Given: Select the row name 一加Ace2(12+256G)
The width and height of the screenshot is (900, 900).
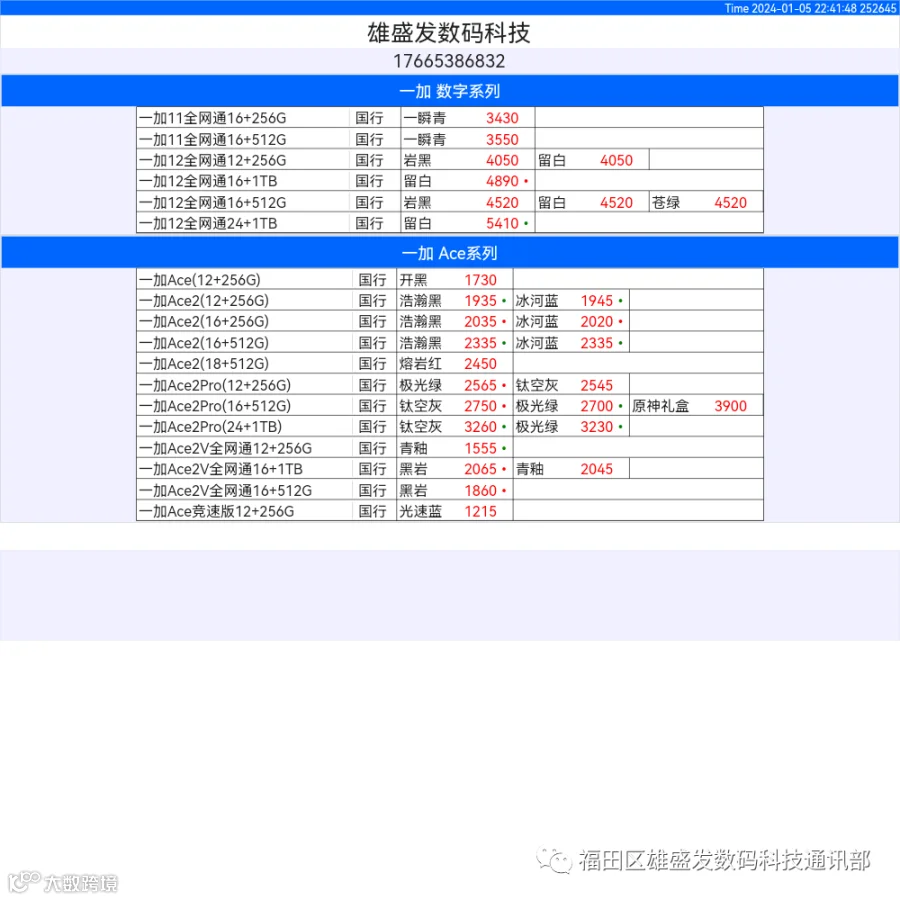Looking at the screenshot, I should click(x=204, y=301).
